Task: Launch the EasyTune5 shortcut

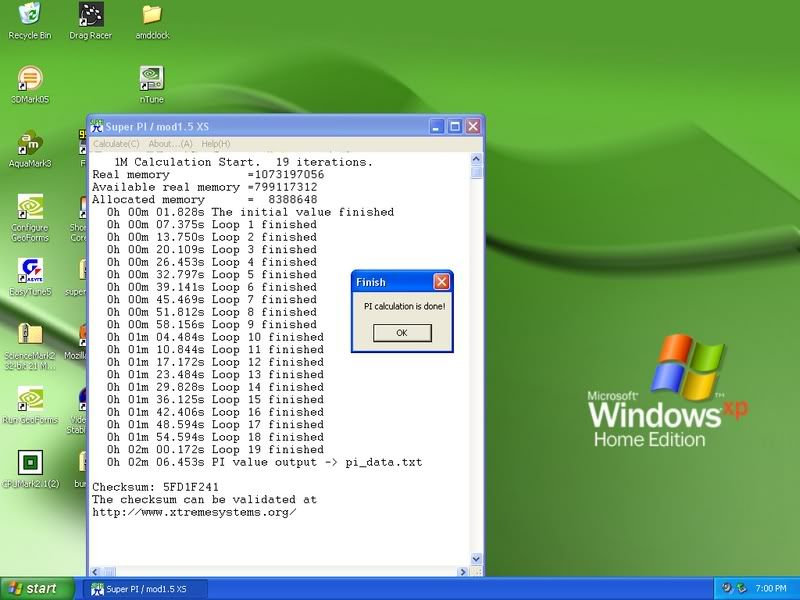Action: click(30, 278)
